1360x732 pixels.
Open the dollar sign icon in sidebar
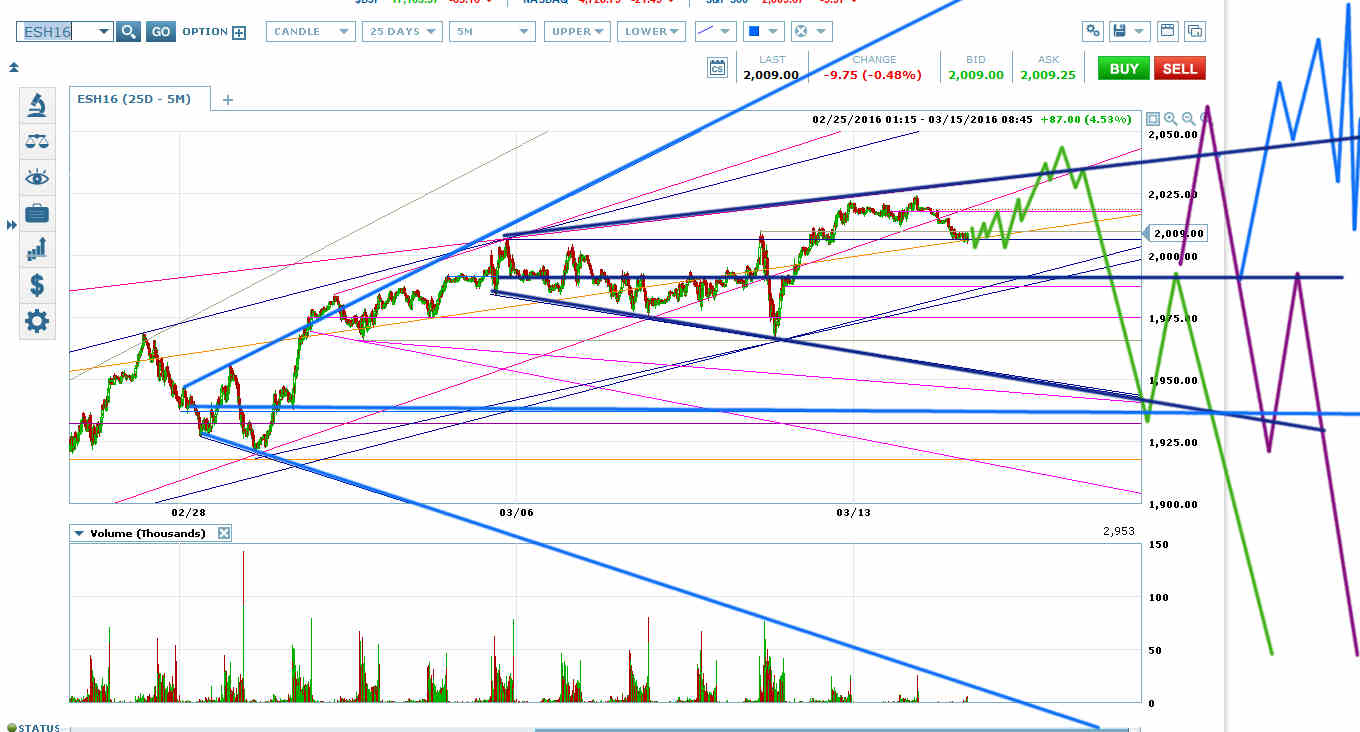(37, 285)
